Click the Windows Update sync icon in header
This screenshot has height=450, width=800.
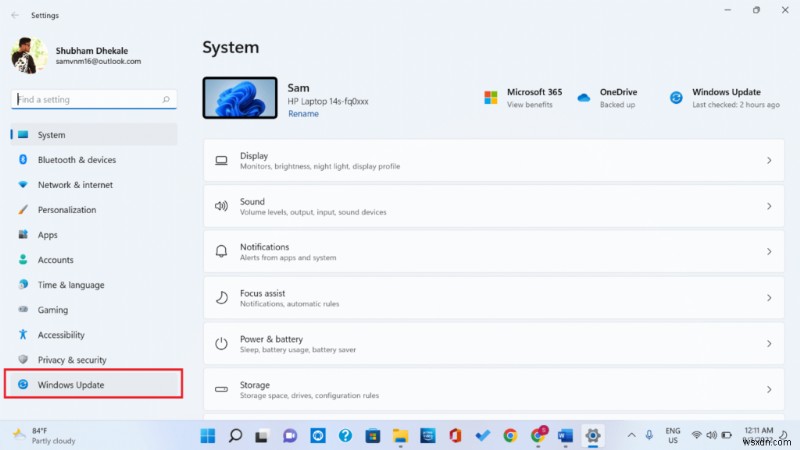point(676,97)
